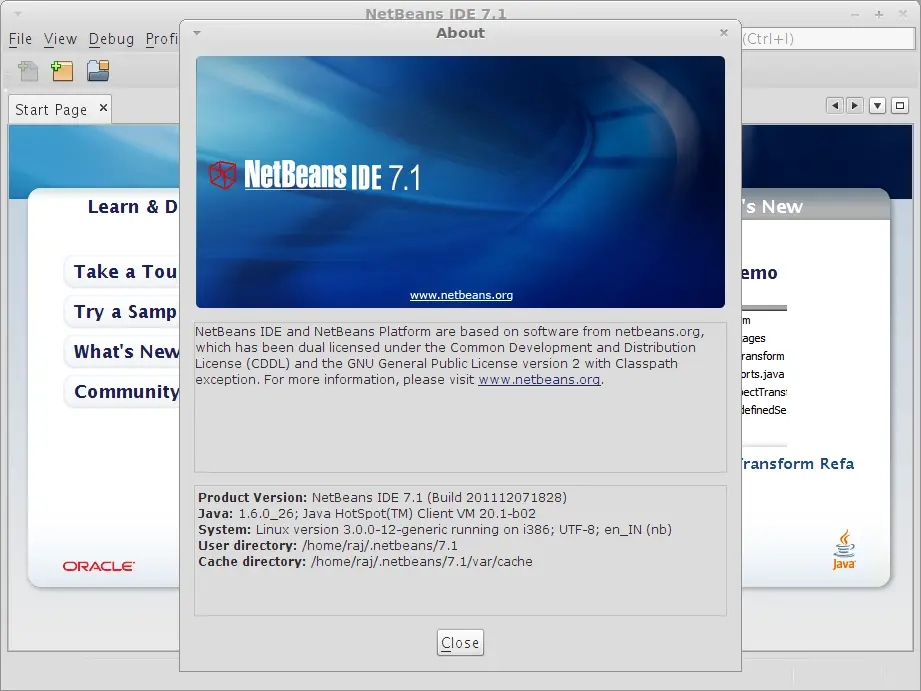The width and height of the screenshot is (921, 691).
Task: Select the Java version line text
Action: coord(367,514)
